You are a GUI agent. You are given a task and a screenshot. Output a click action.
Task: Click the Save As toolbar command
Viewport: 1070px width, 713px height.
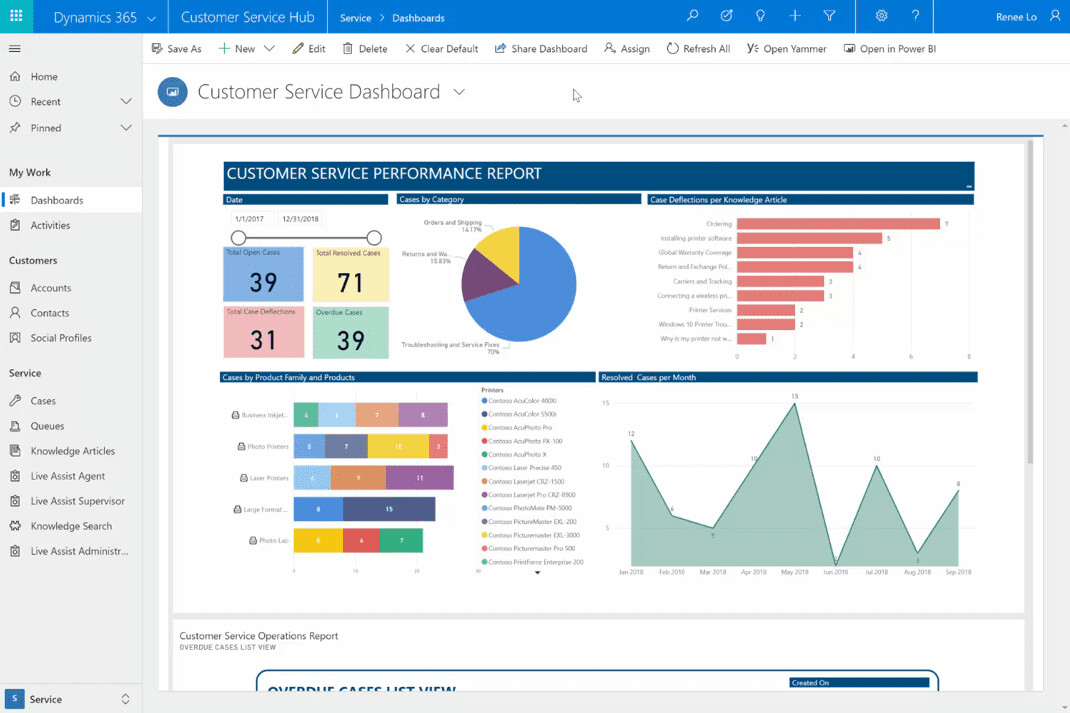click(177, 48)
